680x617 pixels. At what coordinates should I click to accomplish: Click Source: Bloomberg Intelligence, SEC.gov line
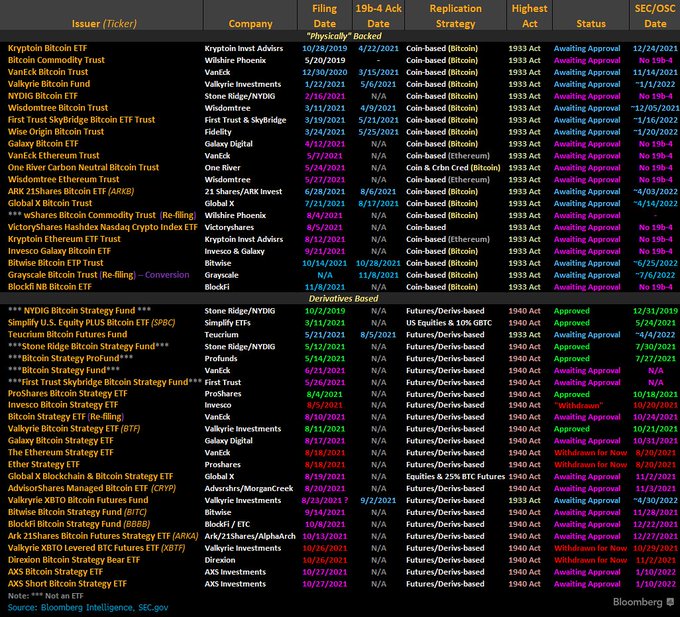tap(88, 607)
